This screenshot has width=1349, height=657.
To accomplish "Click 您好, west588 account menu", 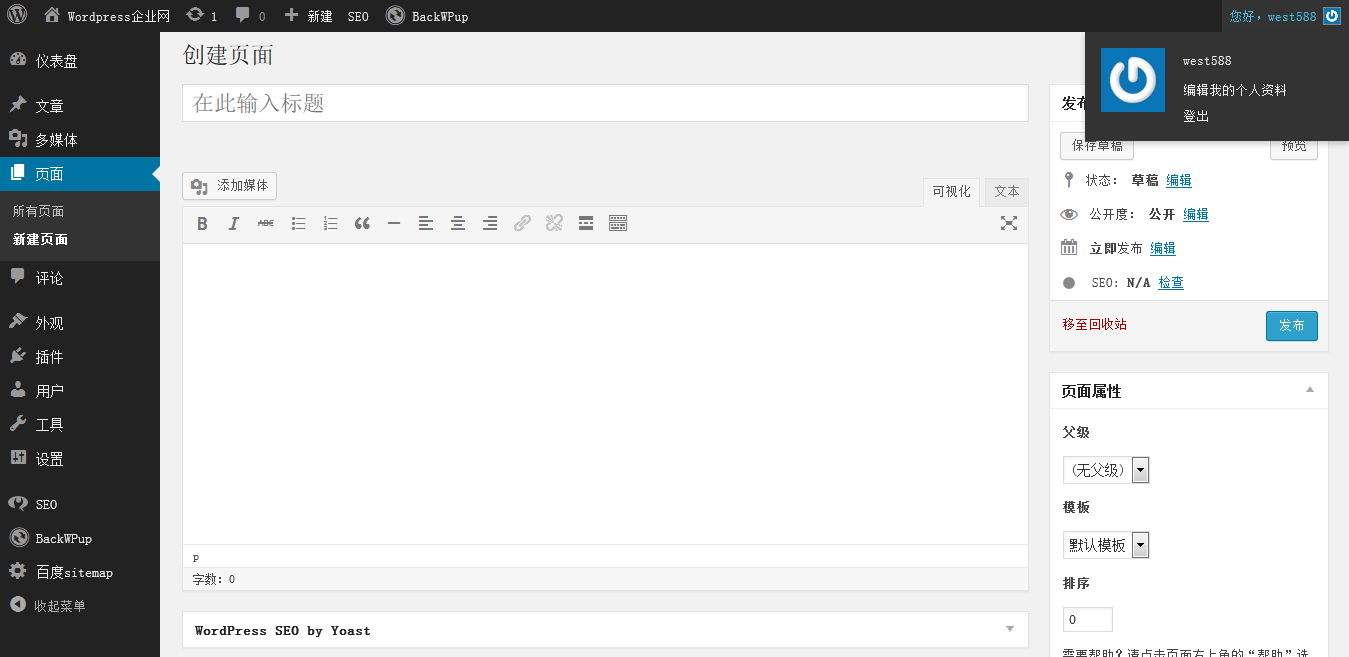I will coord(1284,16).
